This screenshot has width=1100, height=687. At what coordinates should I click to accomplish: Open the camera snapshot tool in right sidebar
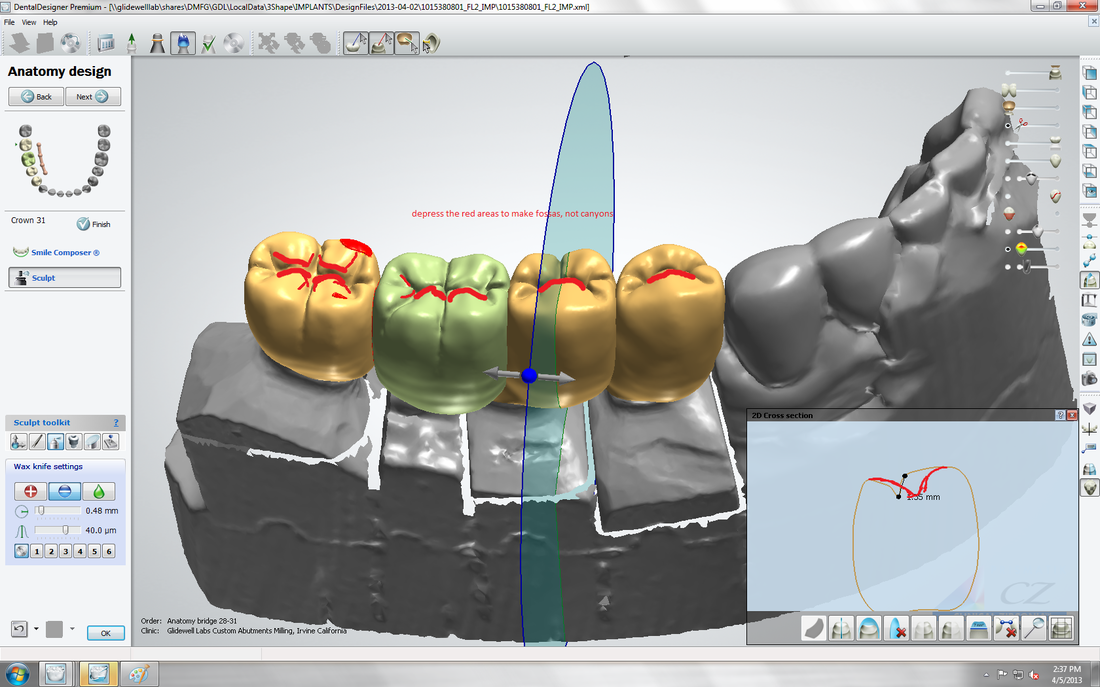[x=1090, y=378]
